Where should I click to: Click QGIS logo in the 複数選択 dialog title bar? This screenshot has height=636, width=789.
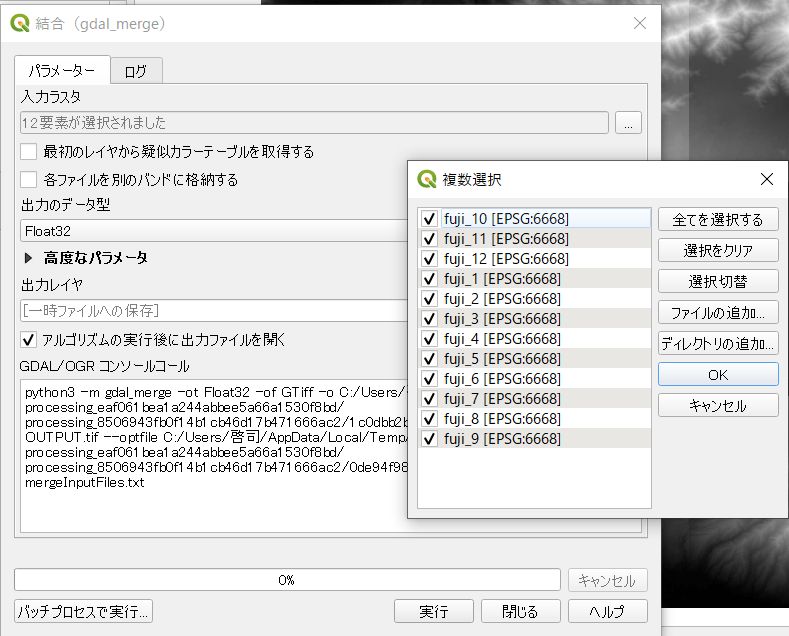[427, 179]
